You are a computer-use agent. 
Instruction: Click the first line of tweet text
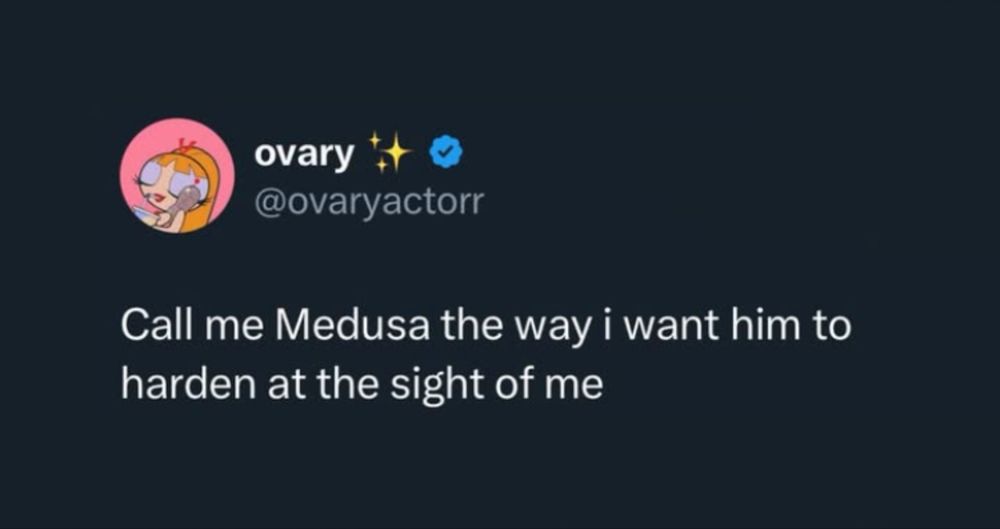coord(486,328)
